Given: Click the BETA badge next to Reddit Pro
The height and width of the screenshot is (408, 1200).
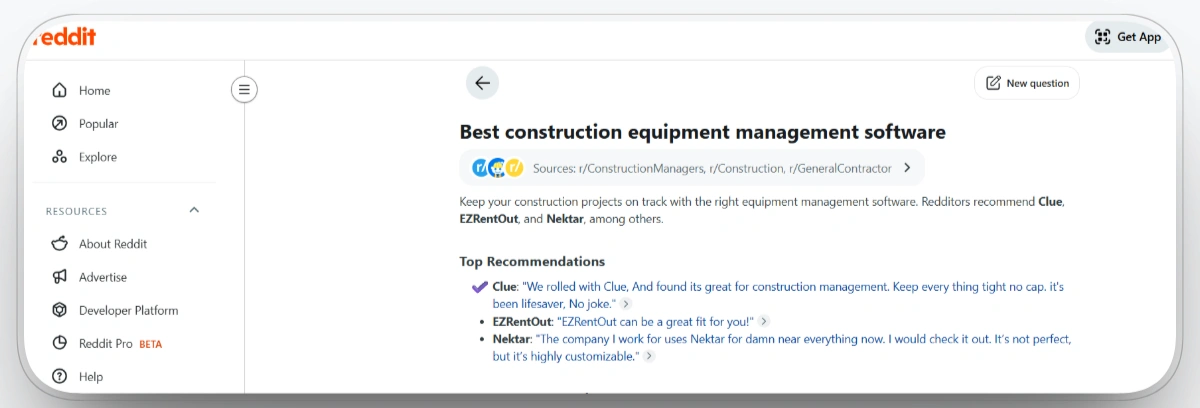Looking at the screenshot, I should coord(150,344).
